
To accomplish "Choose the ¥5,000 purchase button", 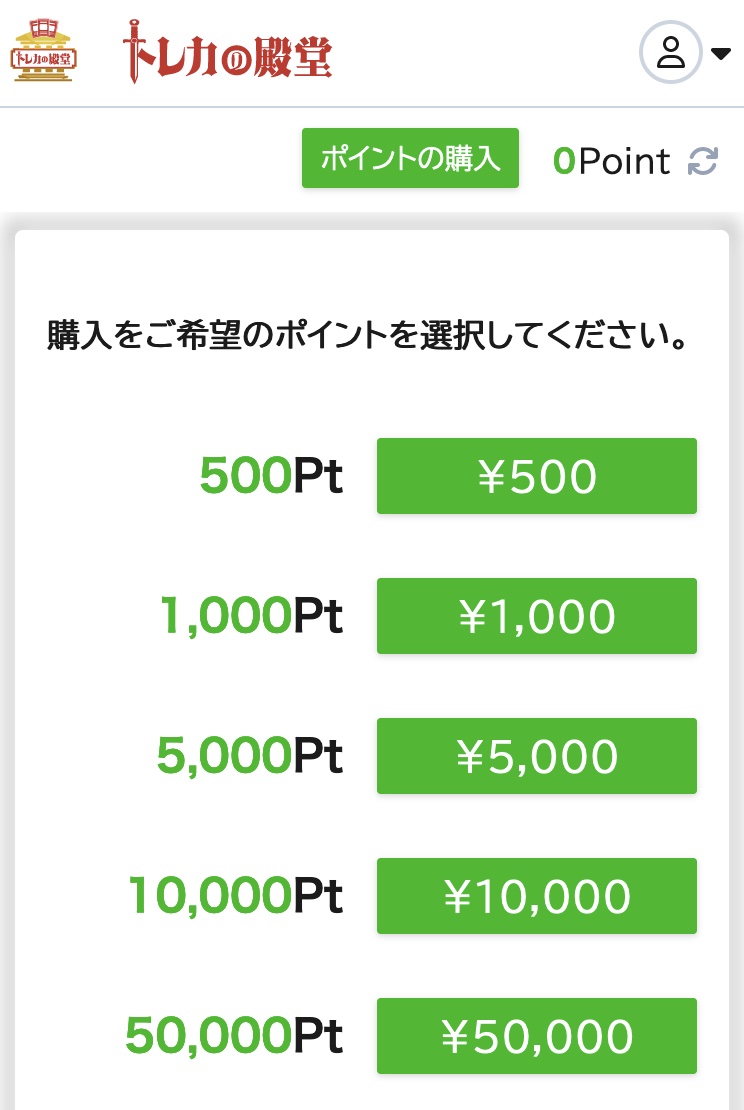I will (x=537, y=756).
